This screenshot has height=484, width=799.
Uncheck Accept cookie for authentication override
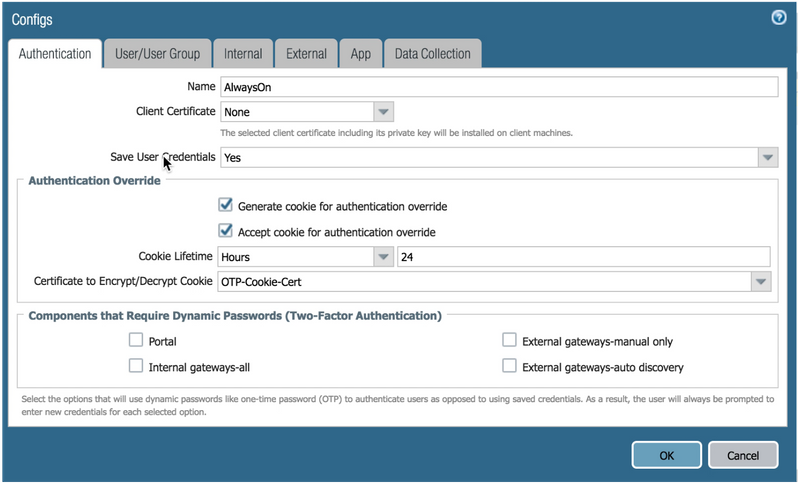coord(225,231)
